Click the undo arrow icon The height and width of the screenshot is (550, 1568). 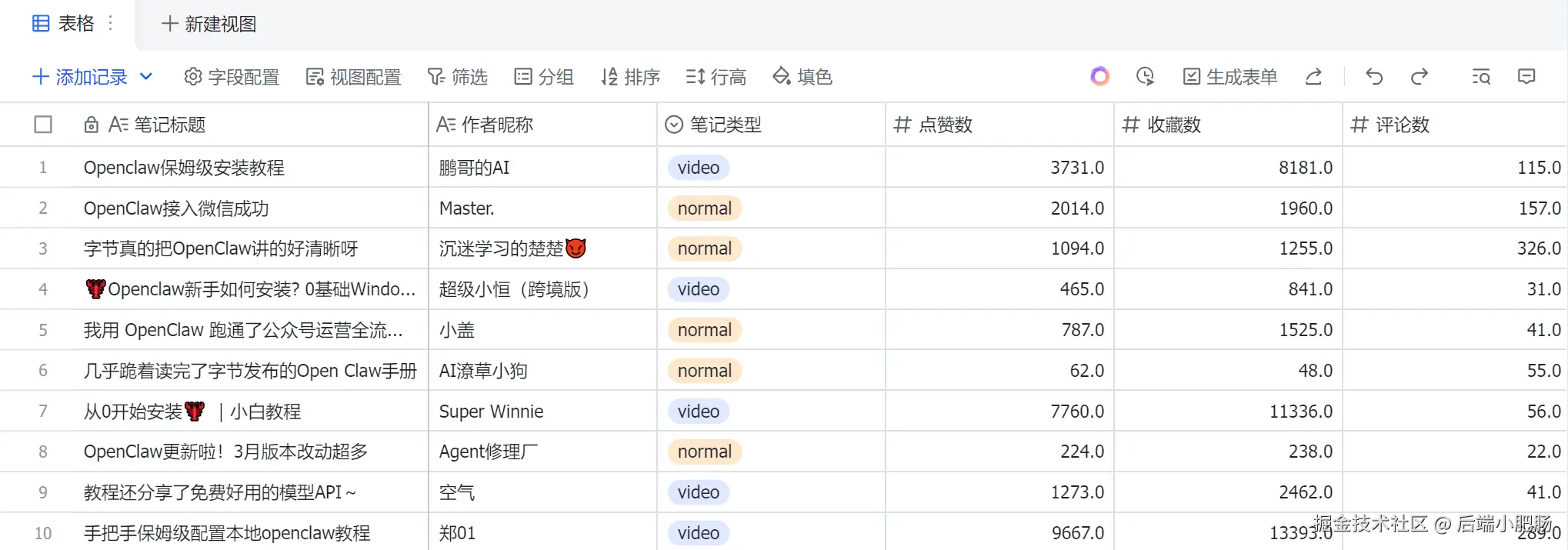1374,77
